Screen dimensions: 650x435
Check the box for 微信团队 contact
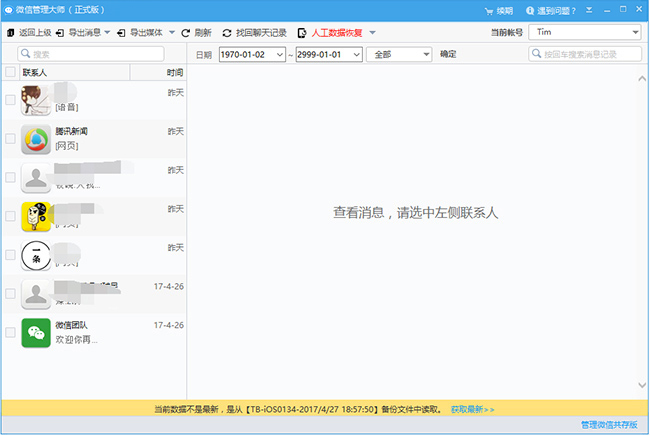(10, 332)
